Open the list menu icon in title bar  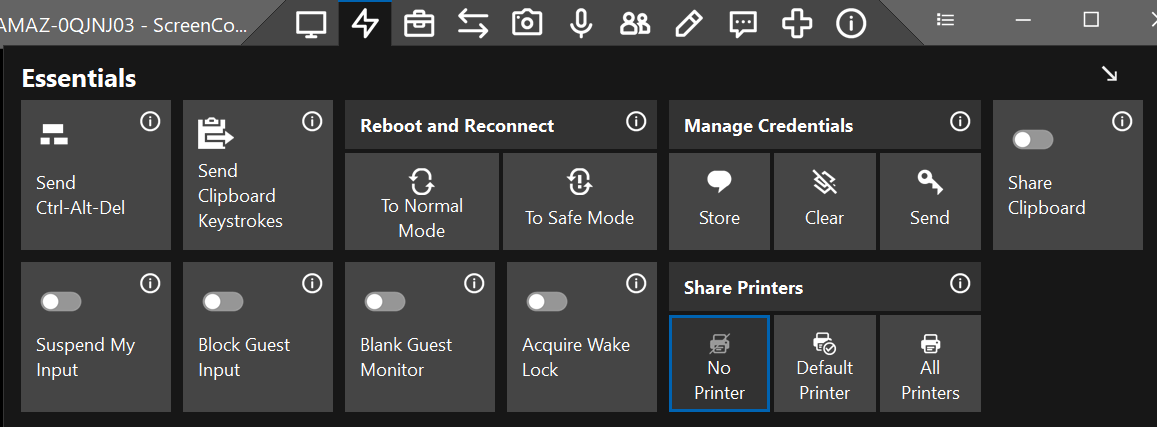click(946, 20)
